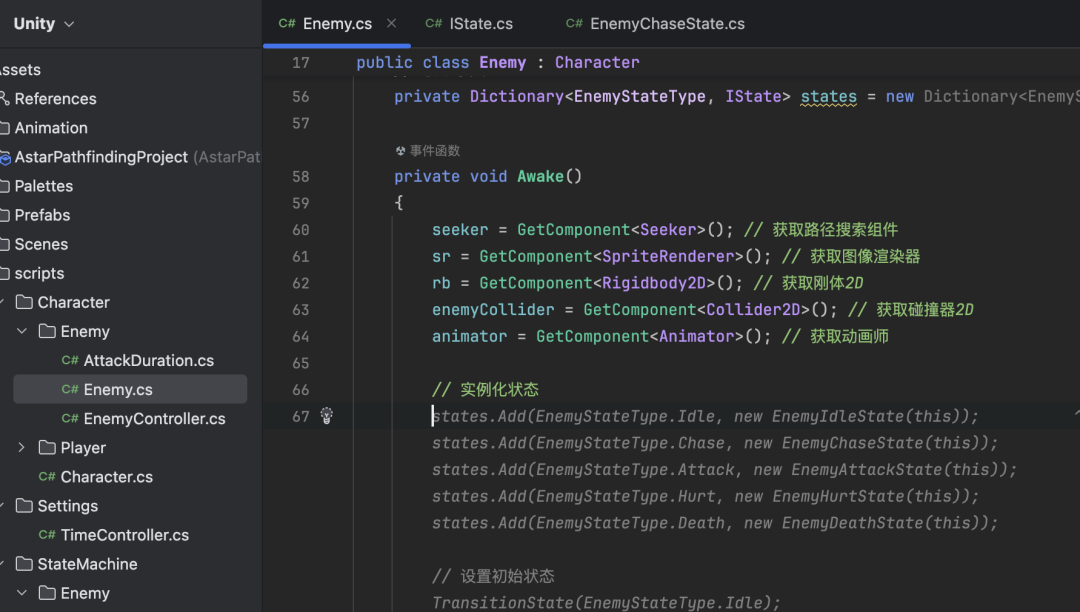Click the C# icon beside TimeController.cs

point(47,535)
